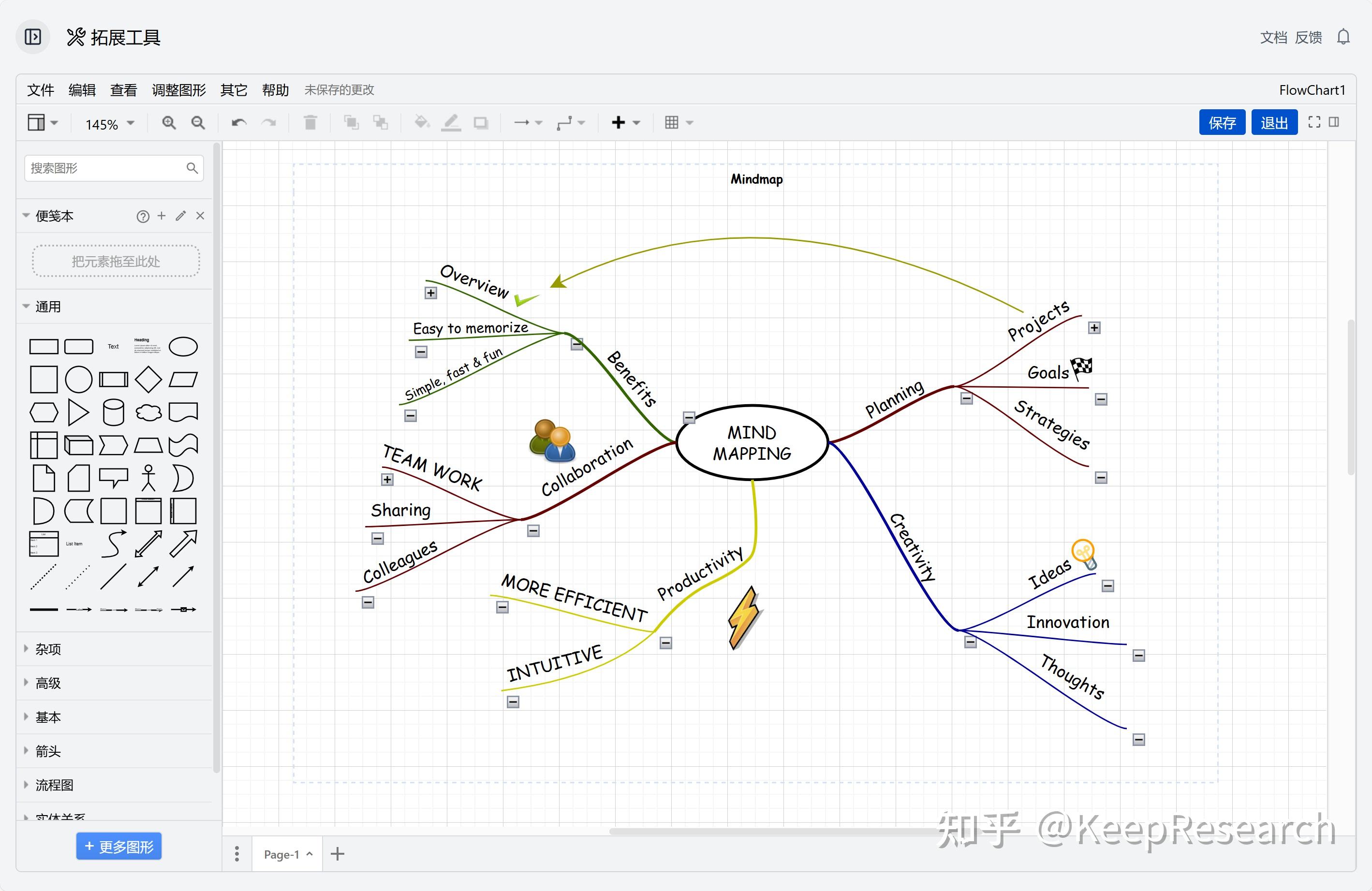Image resolution: width=1372 pixels, height=891 pixels.
Task: Open the insert shapes plus dropdown
Action: pyautogui.click(x=619, y=122)
